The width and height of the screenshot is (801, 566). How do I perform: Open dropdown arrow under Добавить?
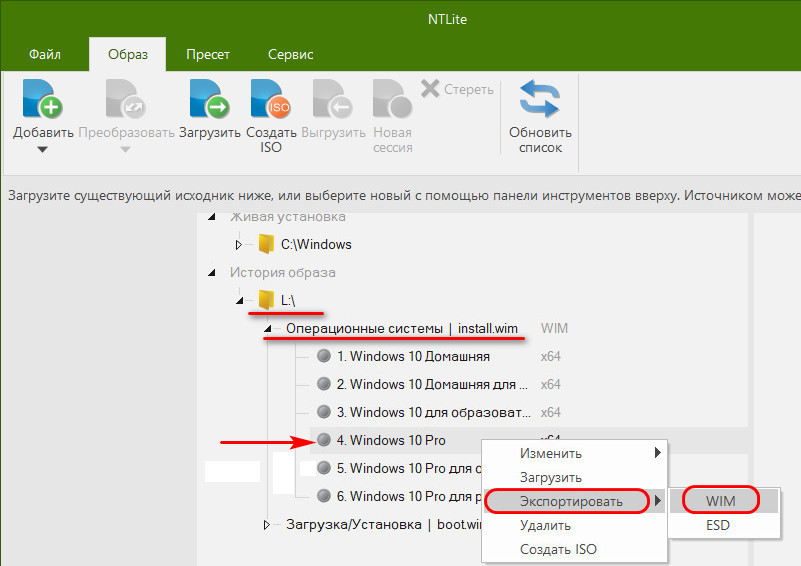[x=43, y=150]
